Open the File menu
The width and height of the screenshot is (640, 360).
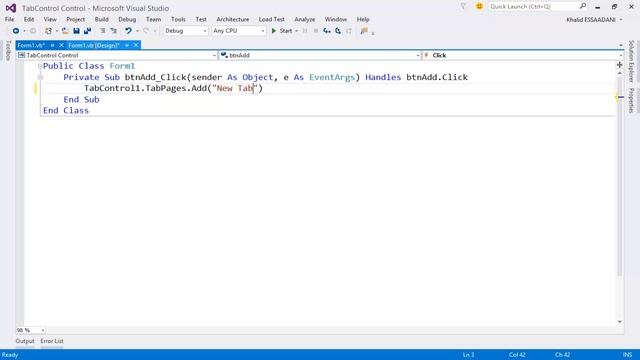[9, 19]
